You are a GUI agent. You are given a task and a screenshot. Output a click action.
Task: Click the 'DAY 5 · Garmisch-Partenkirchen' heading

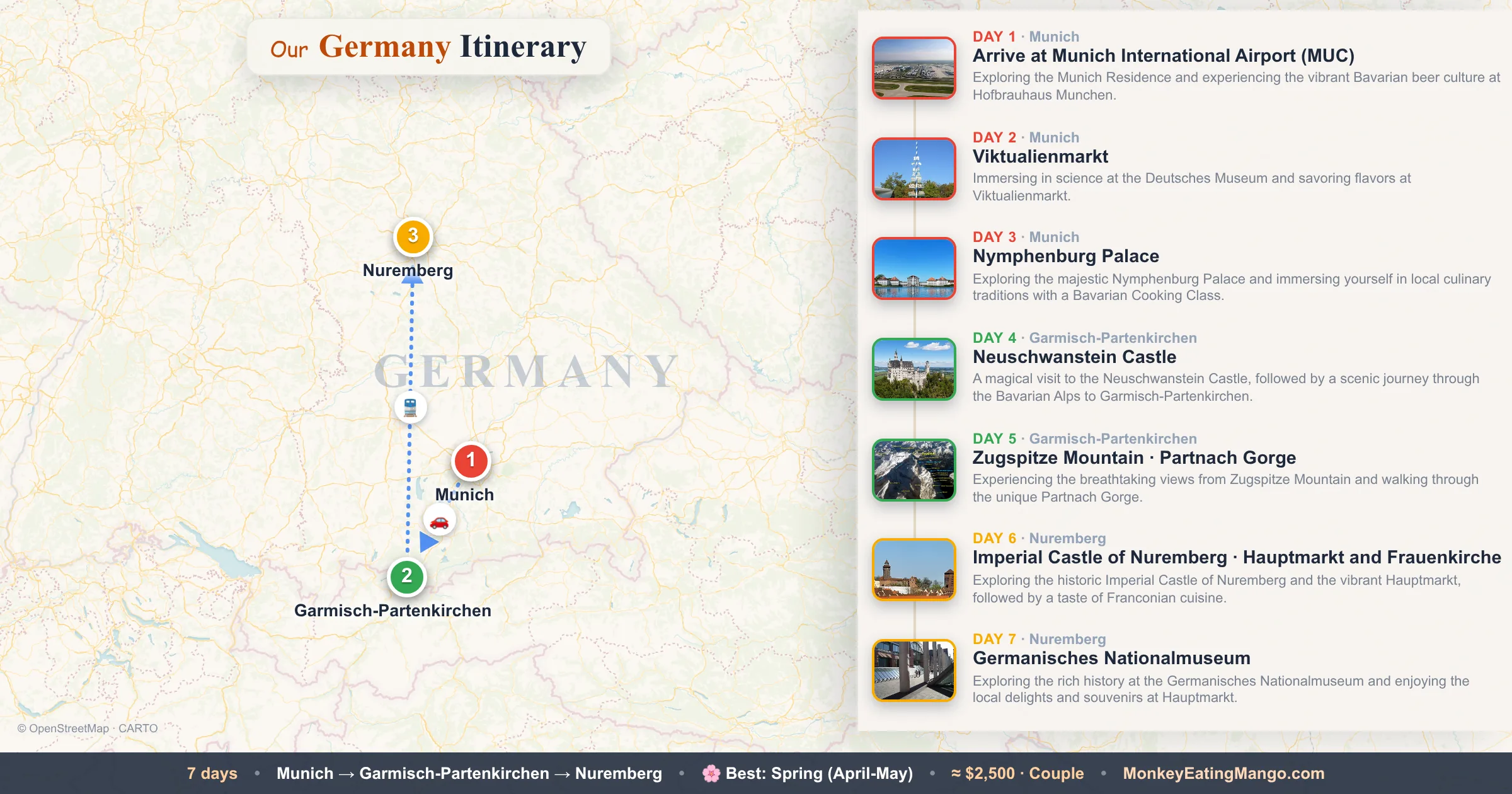tap(1085, 439)
